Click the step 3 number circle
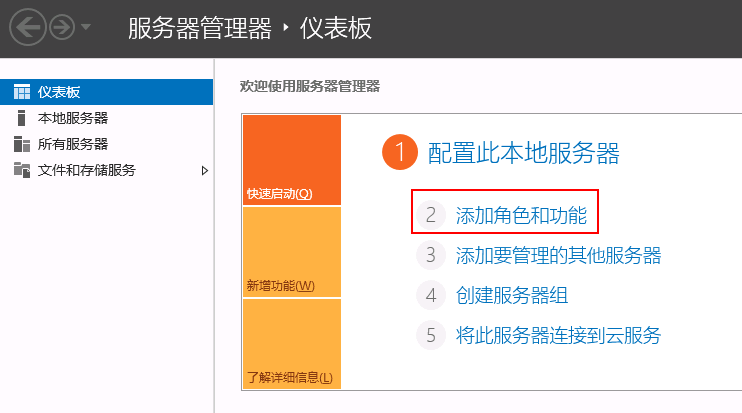This screenshot has width=742, height=413. point(431,255)
